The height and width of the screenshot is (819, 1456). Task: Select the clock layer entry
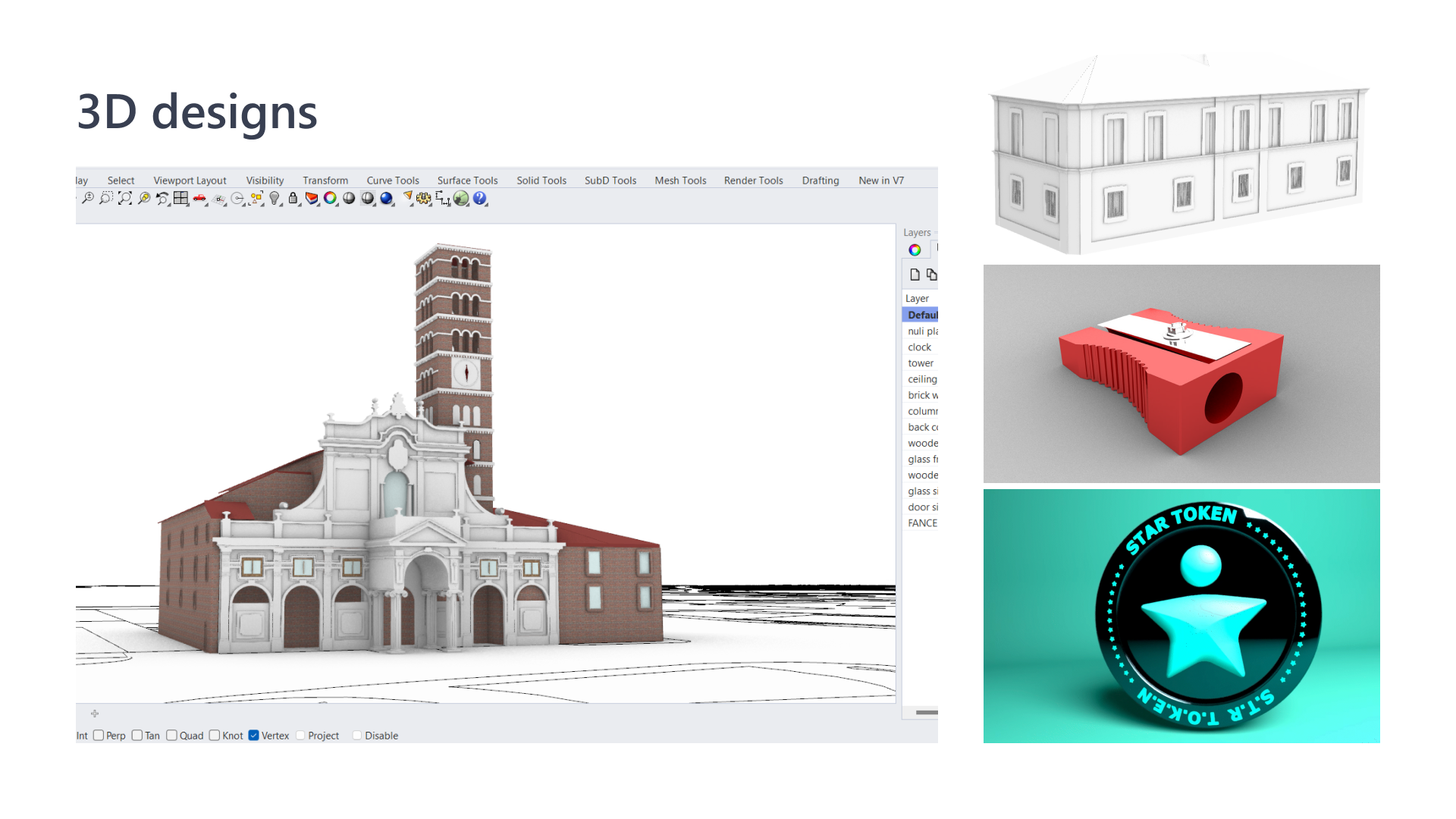click(919, 347)
